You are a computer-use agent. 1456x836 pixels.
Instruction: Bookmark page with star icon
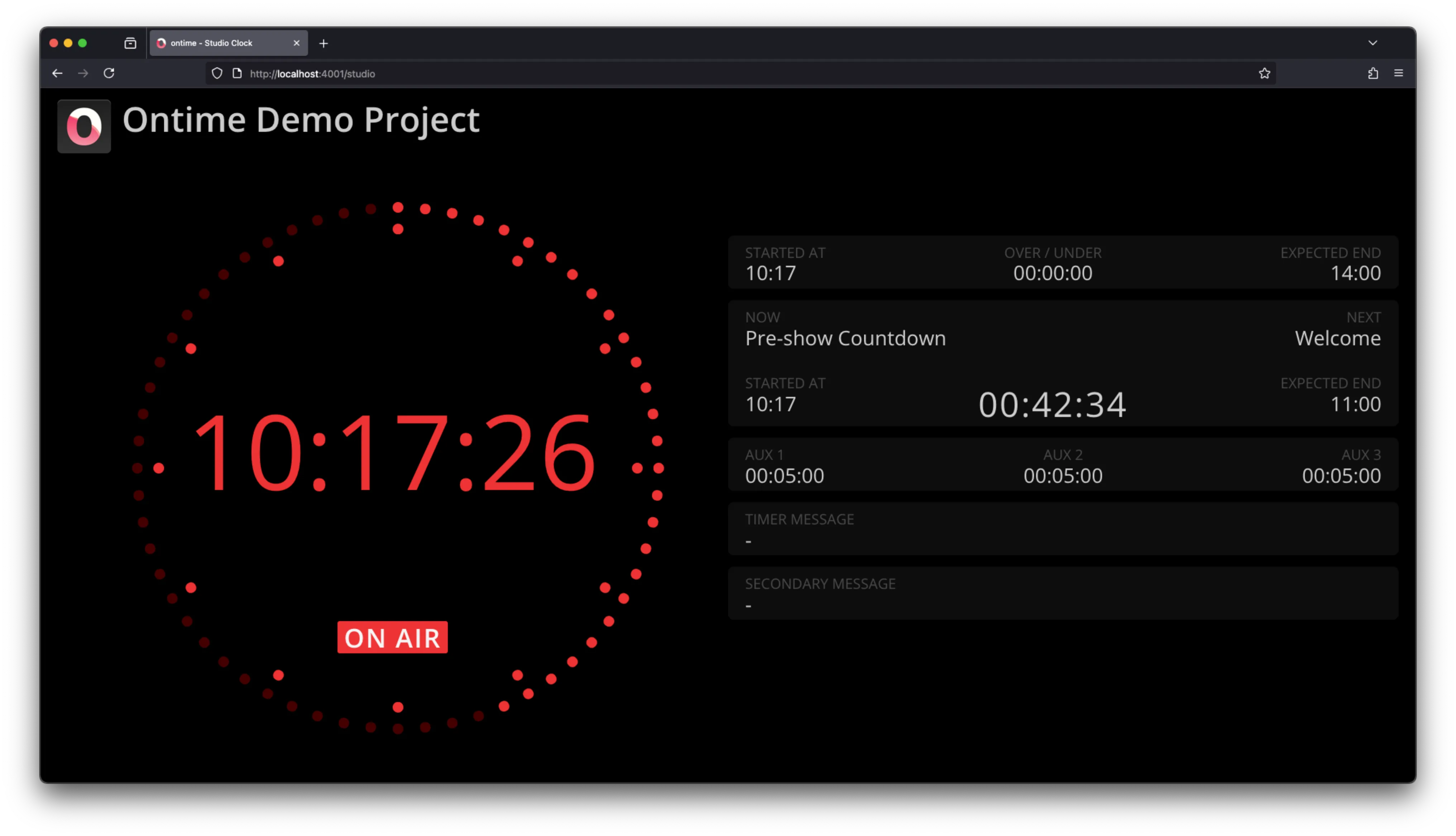(1264, 73)
